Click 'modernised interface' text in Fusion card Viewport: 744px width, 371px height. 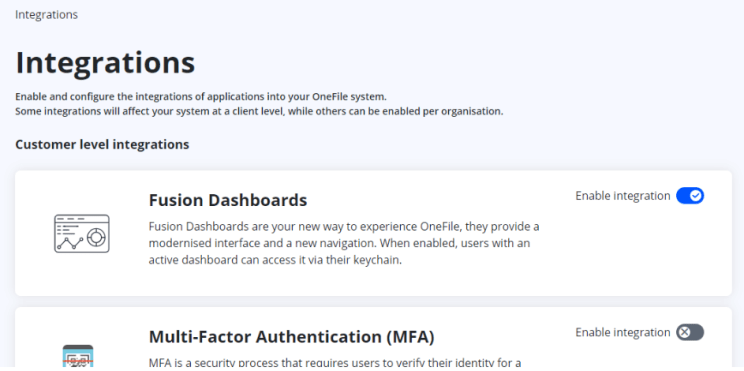point(198,244)
